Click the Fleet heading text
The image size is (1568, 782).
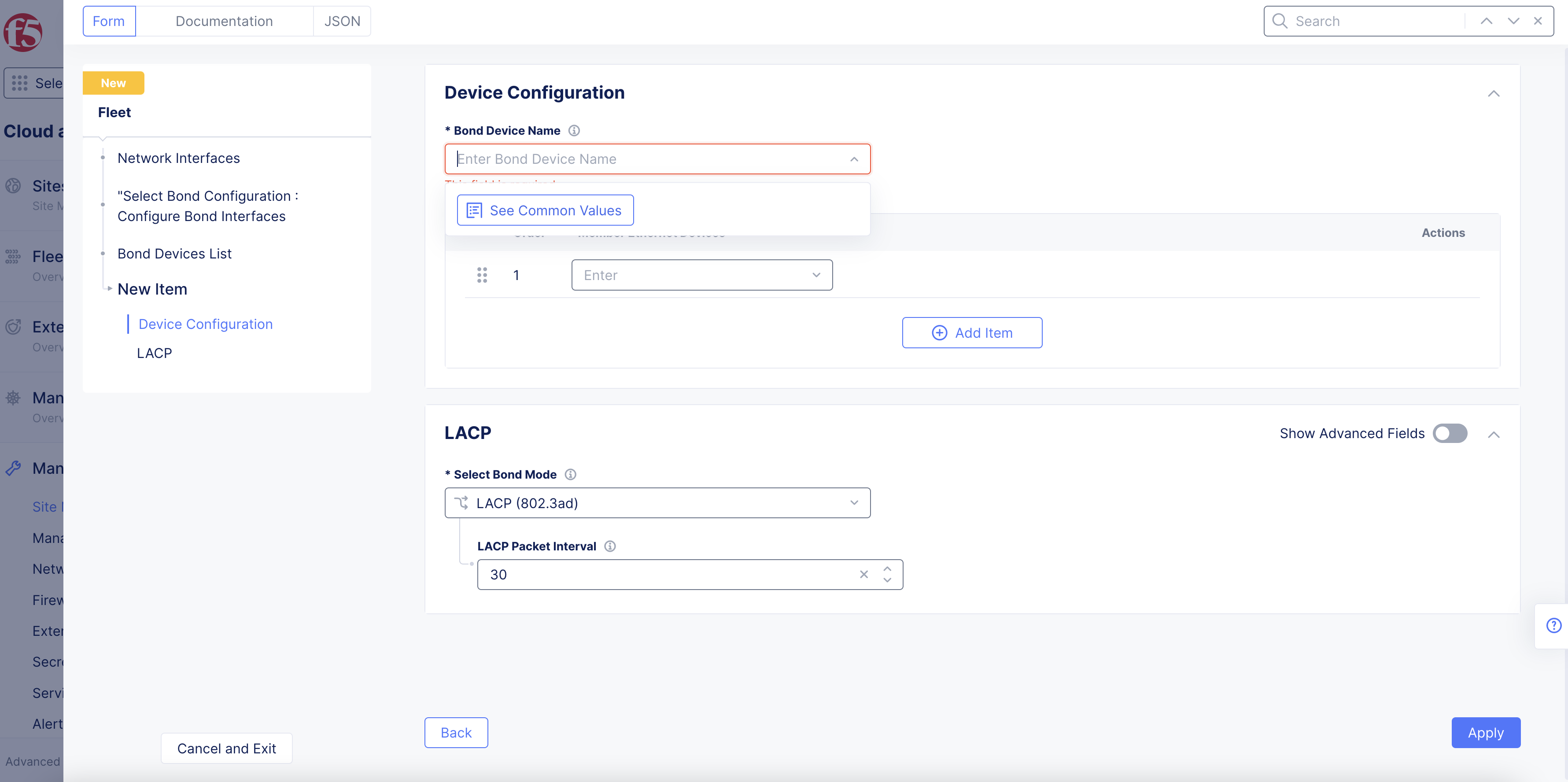114,112
